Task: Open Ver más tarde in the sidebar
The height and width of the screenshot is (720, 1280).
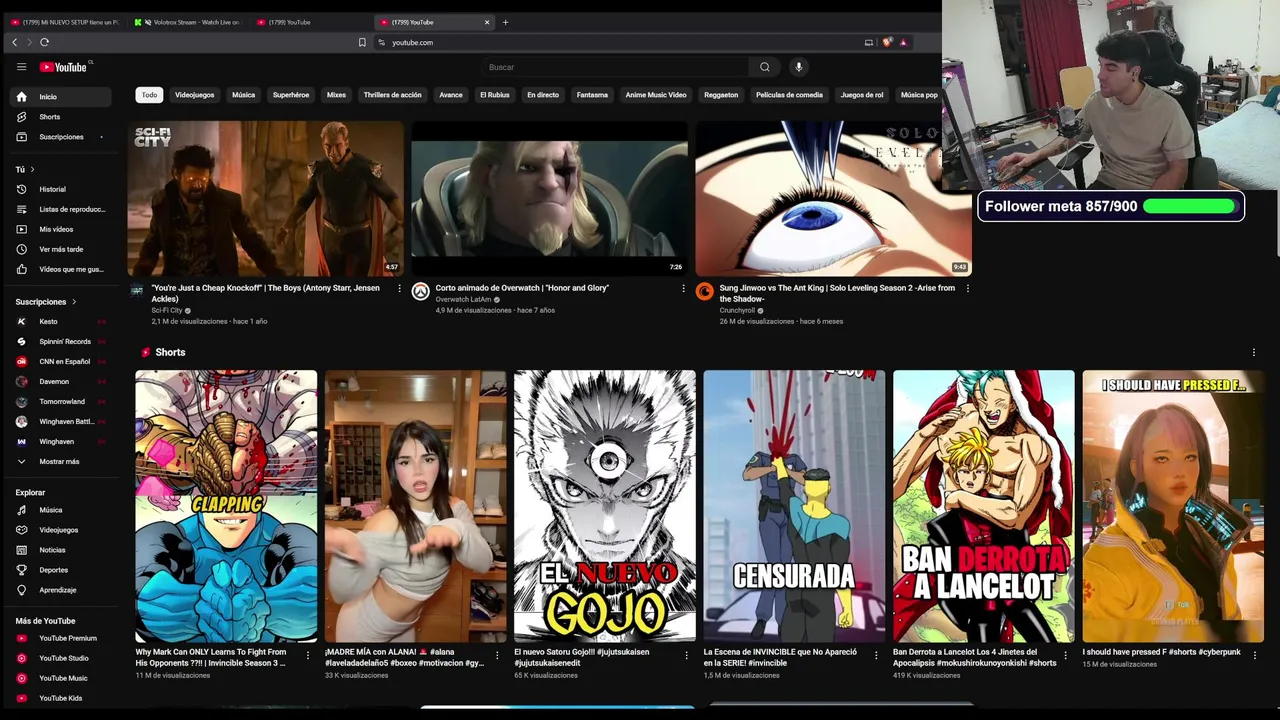Action: (61, 249)
